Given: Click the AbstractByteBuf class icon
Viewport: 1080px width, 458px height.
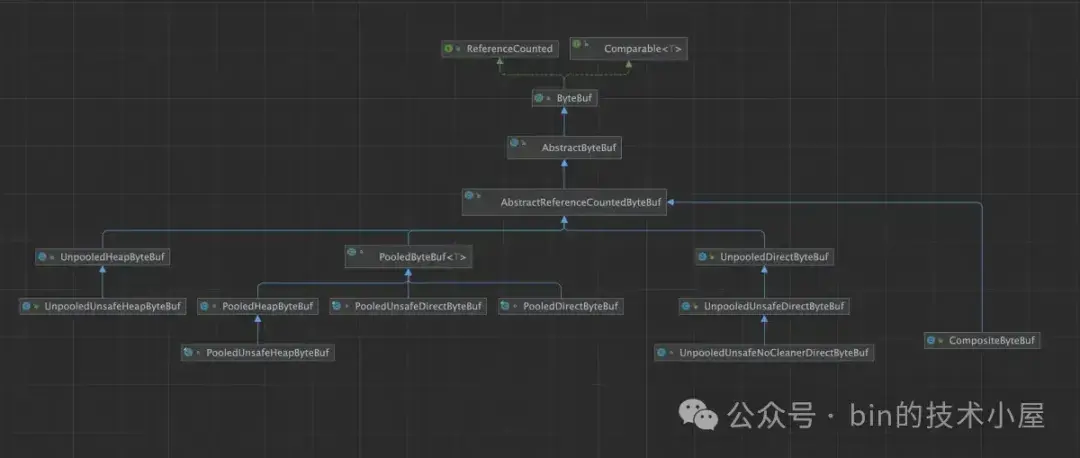Looking at the screenshot, I should click(514, 142).
